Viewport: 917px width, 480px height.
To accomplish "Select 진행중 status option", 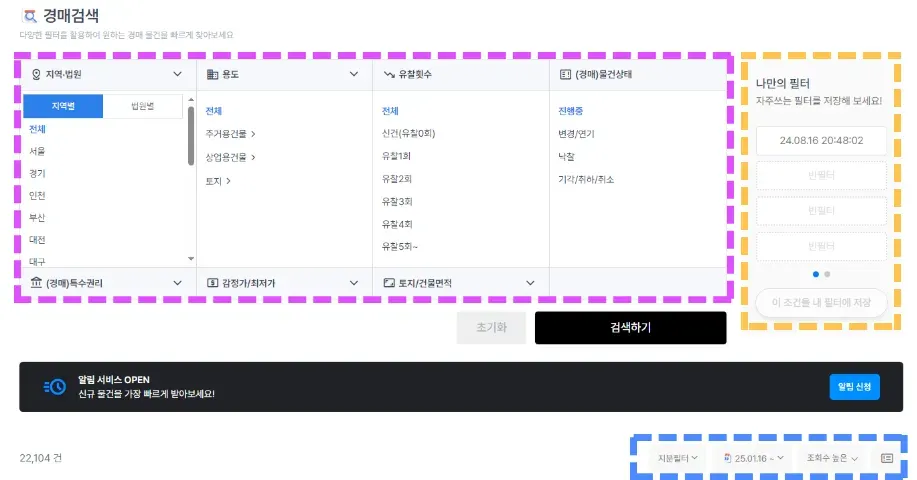I will 570,111.
